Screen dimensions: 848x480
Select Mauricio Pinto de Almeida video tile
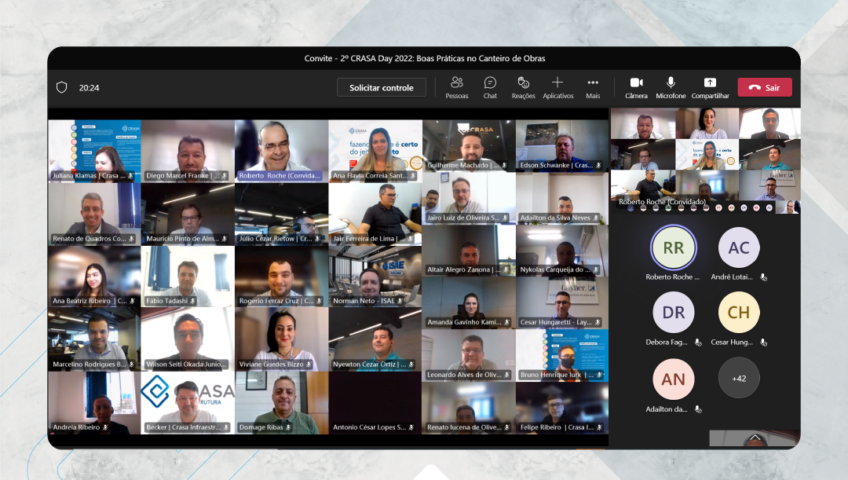(x=188, y=214)
